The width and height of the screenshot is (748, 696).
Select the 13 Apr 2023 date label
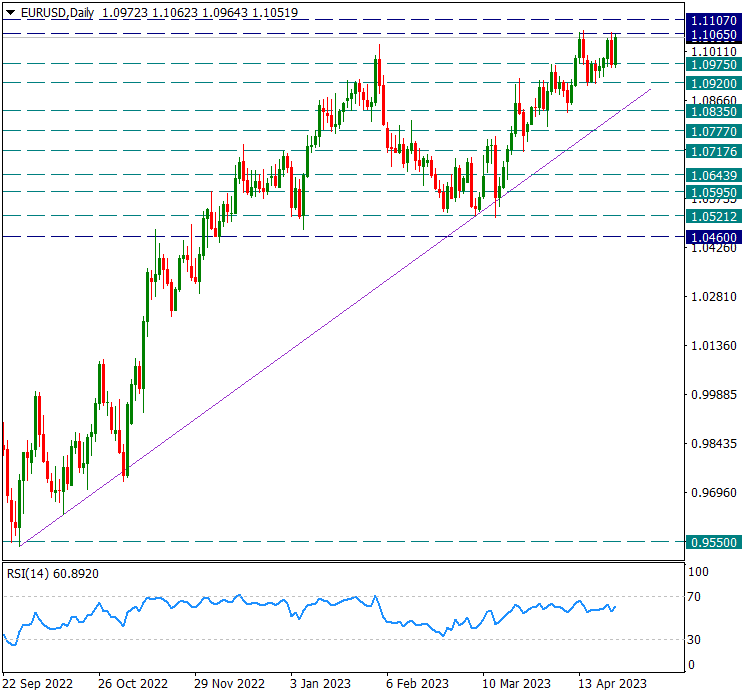tap(613, 684)
